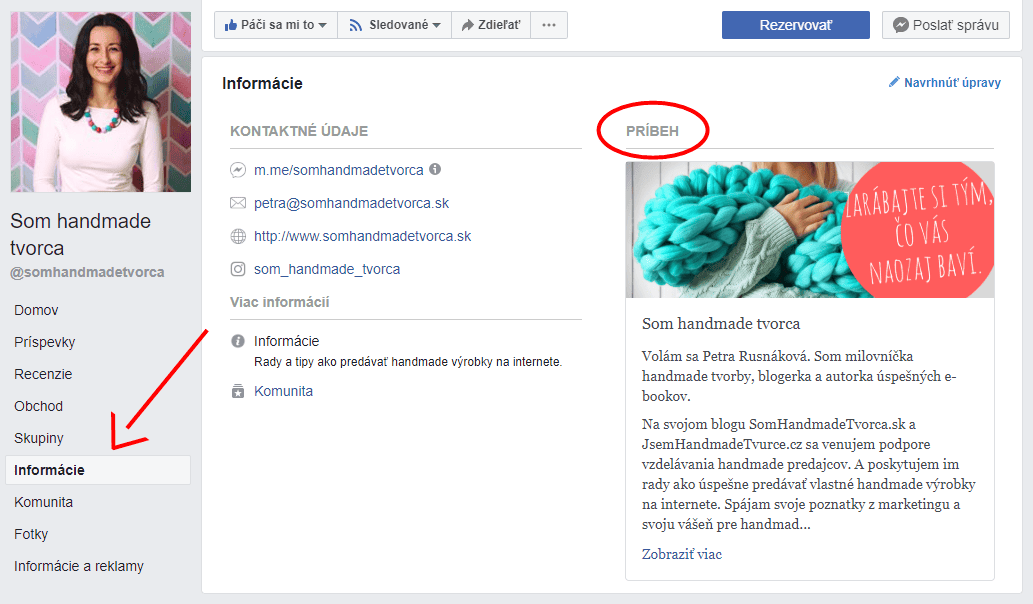Click the info circle next to m.me link

tap(435, 169)
